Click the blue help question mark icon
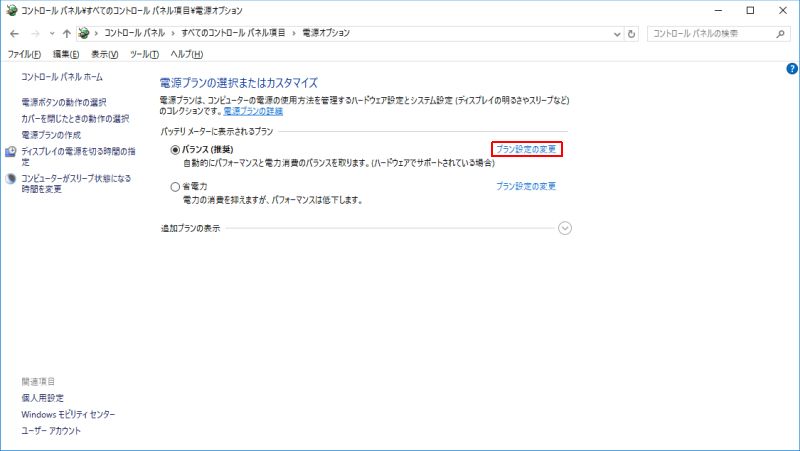The width and height of the screenshot is (800, 451). click(x=792, y=68)
